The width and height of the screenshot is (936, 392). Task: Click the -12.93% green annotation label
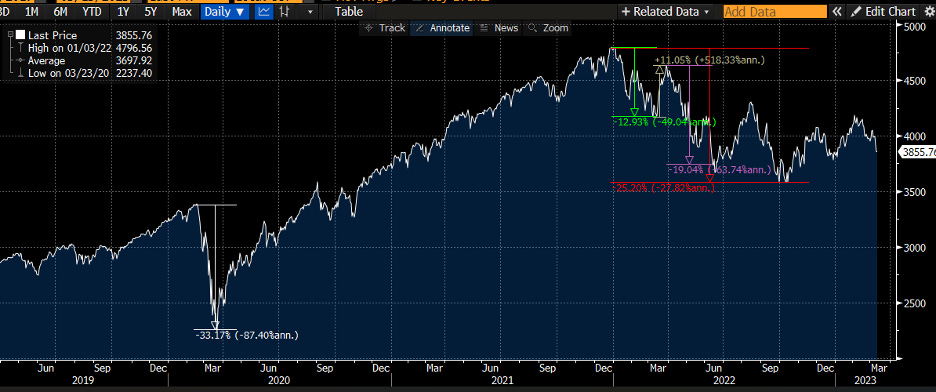tap(665, 122)
